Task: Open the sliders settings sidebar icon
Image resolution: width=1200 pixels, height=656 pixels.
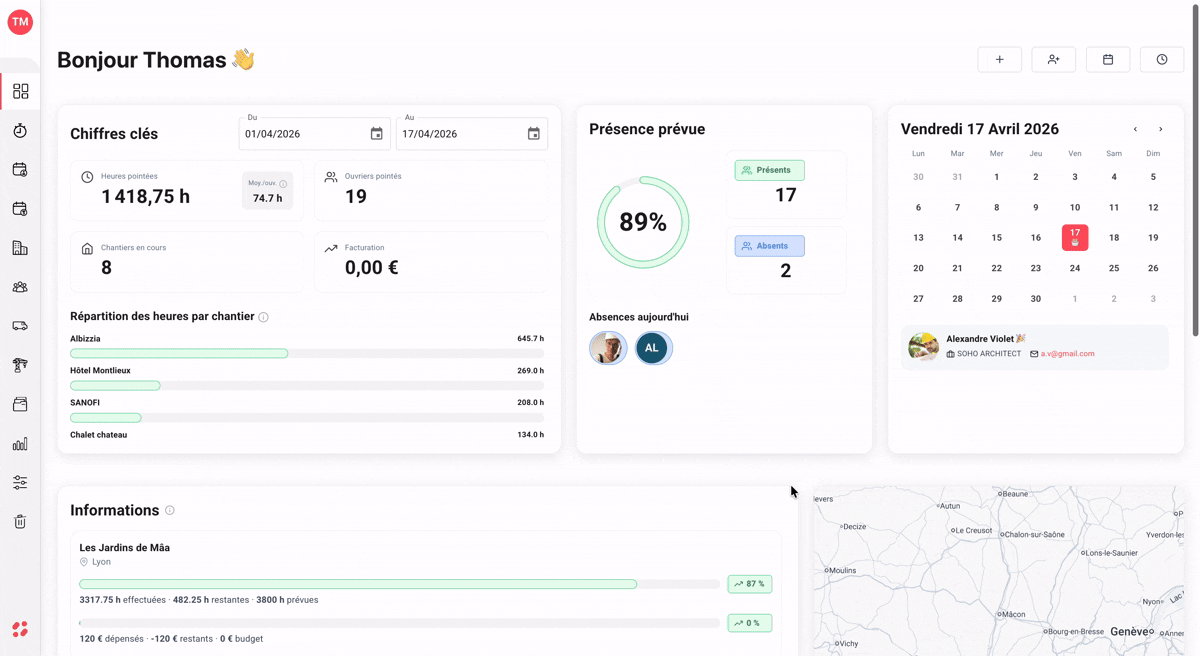Action: tap(20, 483)
